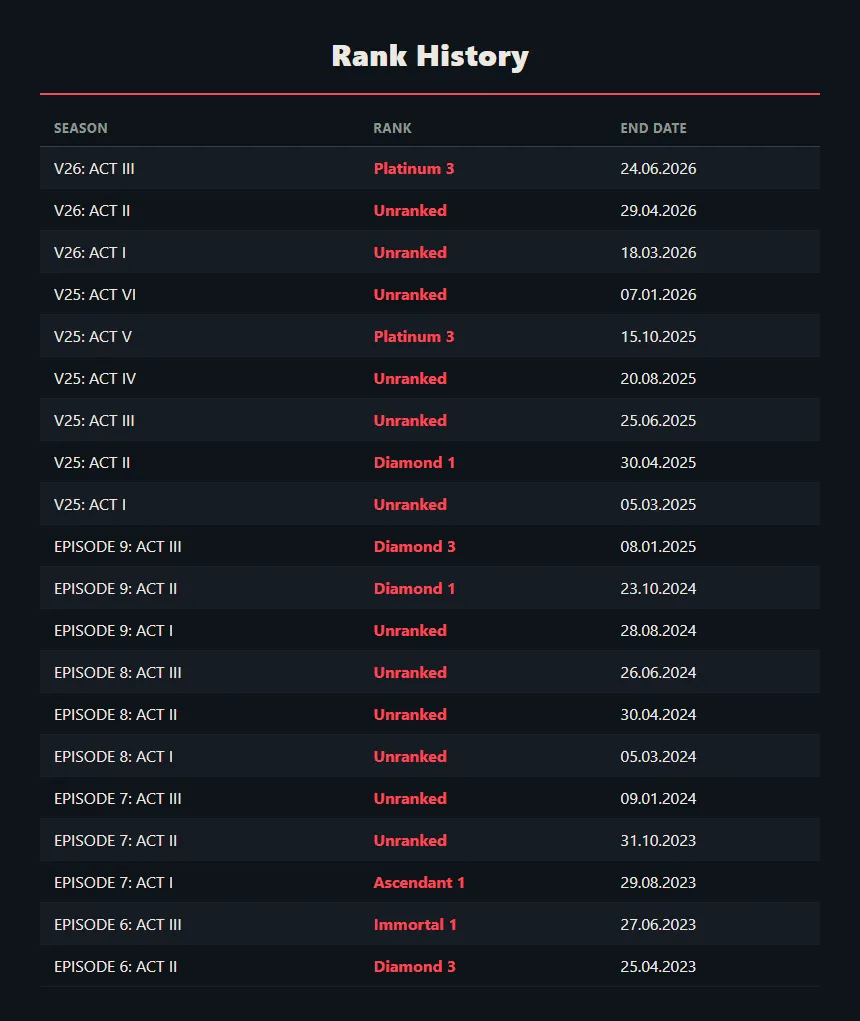Click end date 26.06.2024
The image size is (860, 1021).
point(658,673)
